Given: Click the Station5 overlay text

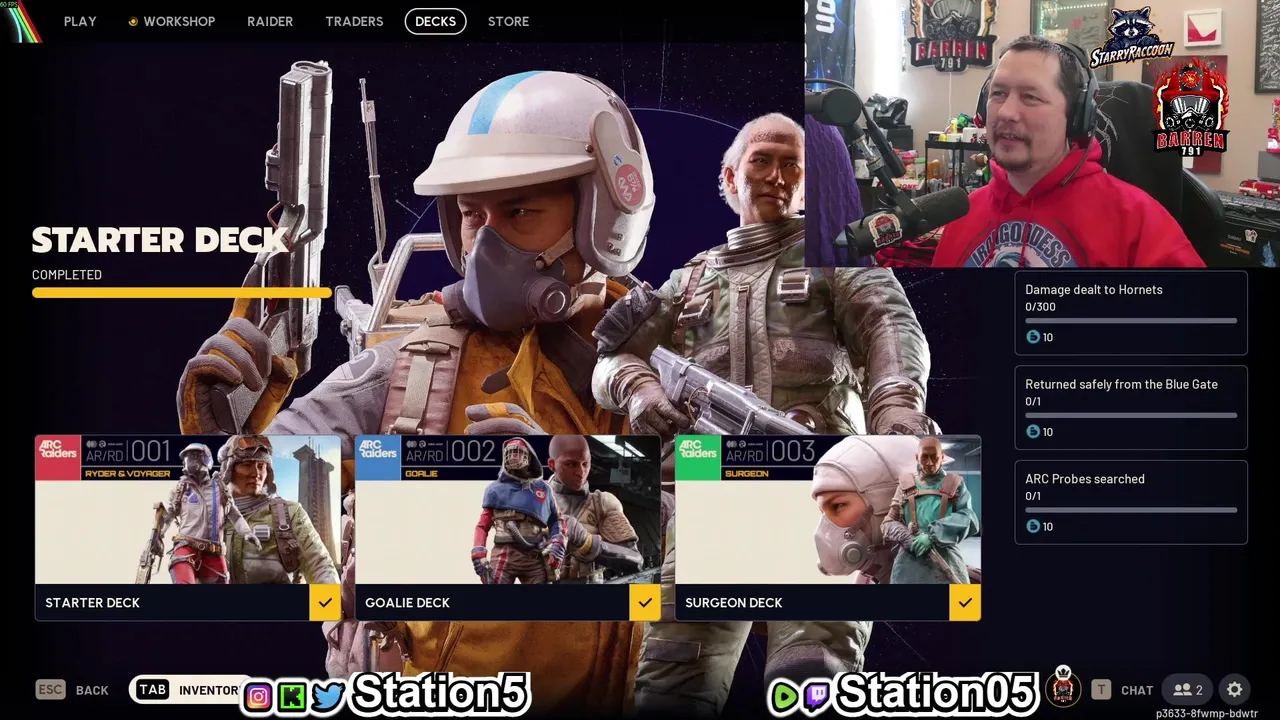Looking at the screenshot, I should pyautogui.click(x=440, y=693).
